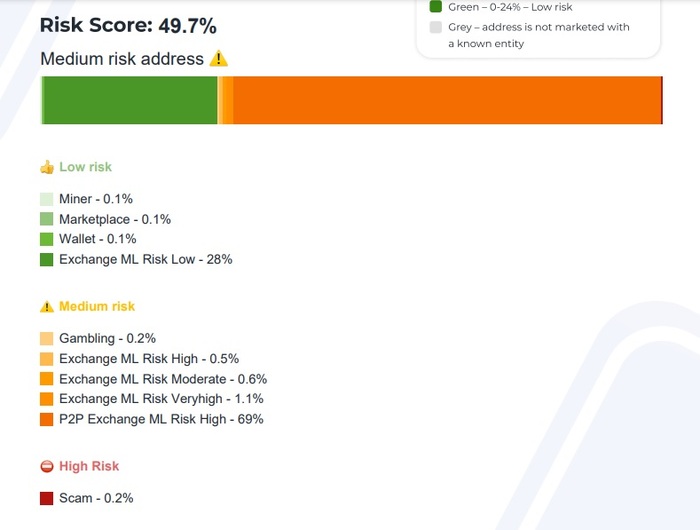
Task: Select the Exchange ML Risk Moderate - 0.6% label
Action: (x=163, y=379)
